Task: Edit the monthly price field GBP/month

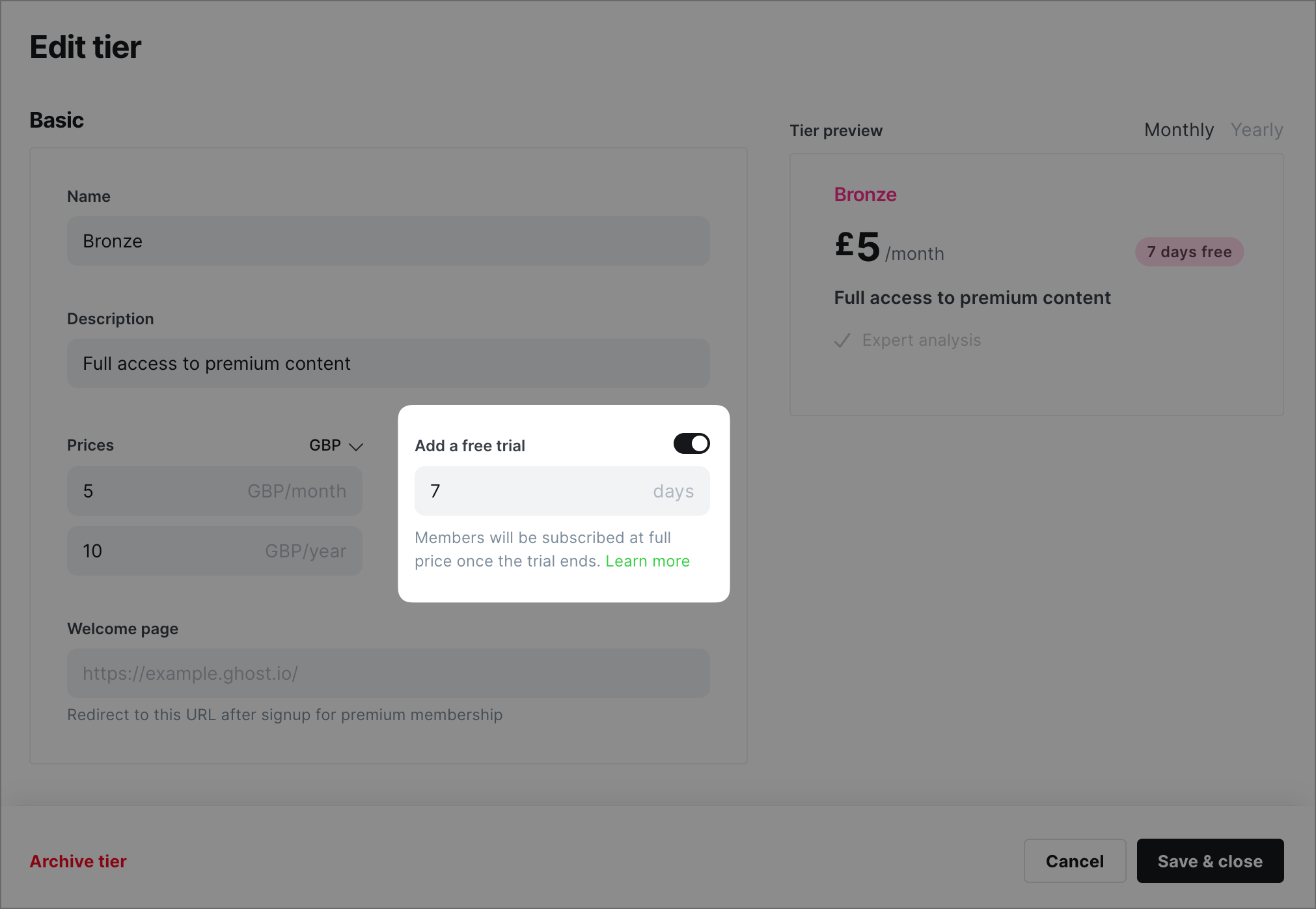Action: click(x=215, y=491)
